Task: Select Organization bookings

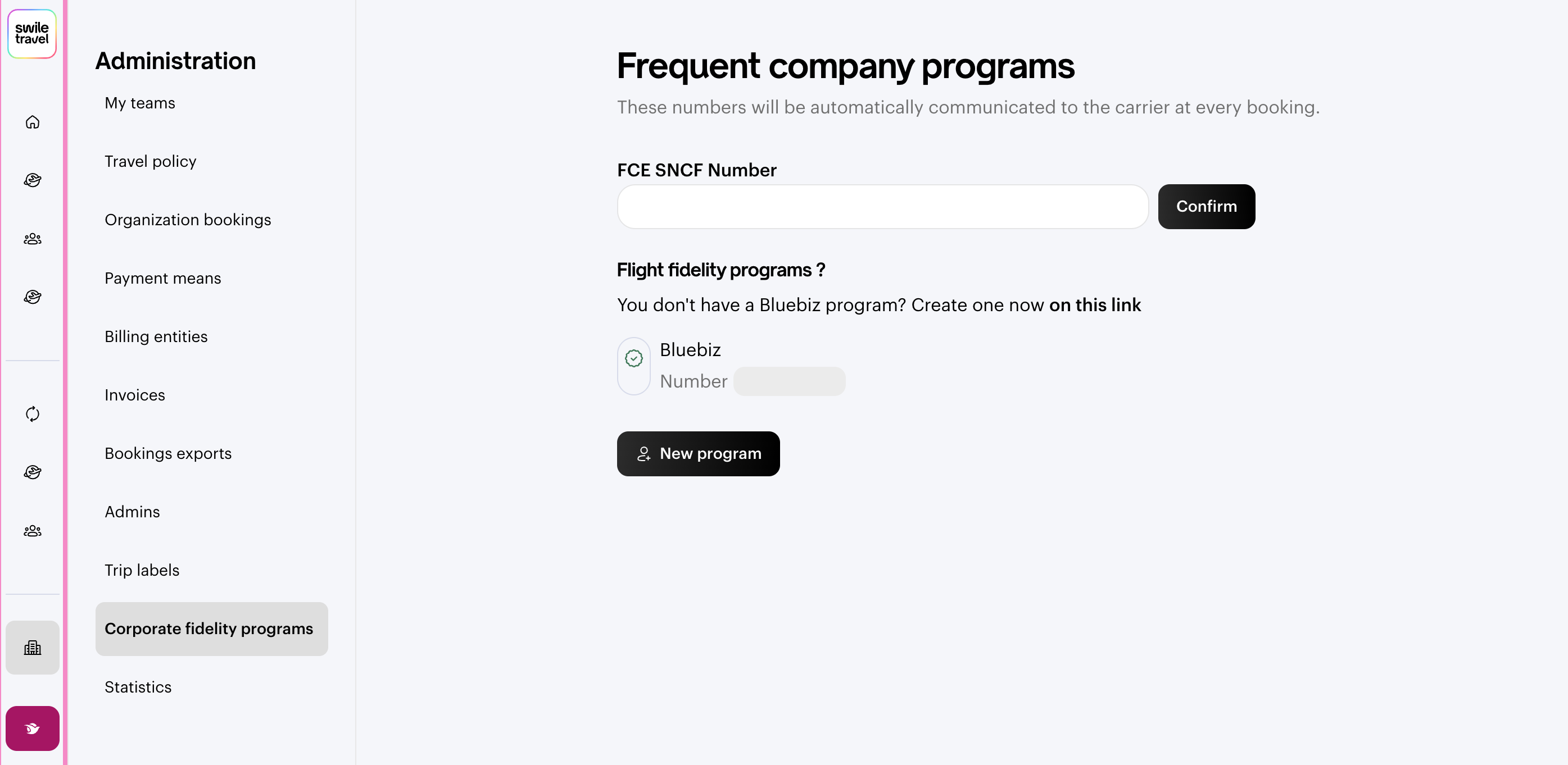Action: (x=188, y=220)
